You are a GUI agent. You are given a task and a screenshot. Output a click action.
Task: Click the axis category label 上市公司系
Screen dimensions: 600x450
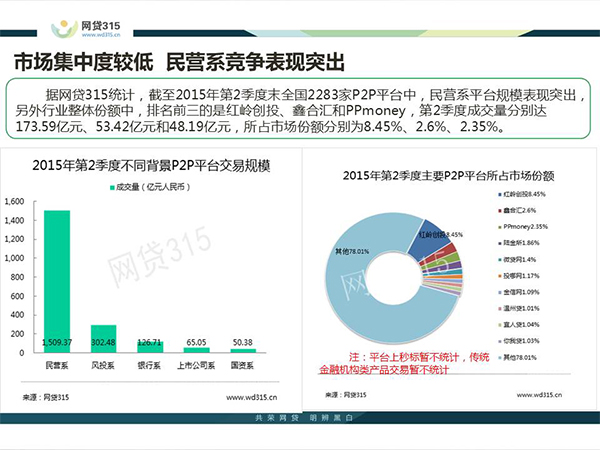point(196,365)
